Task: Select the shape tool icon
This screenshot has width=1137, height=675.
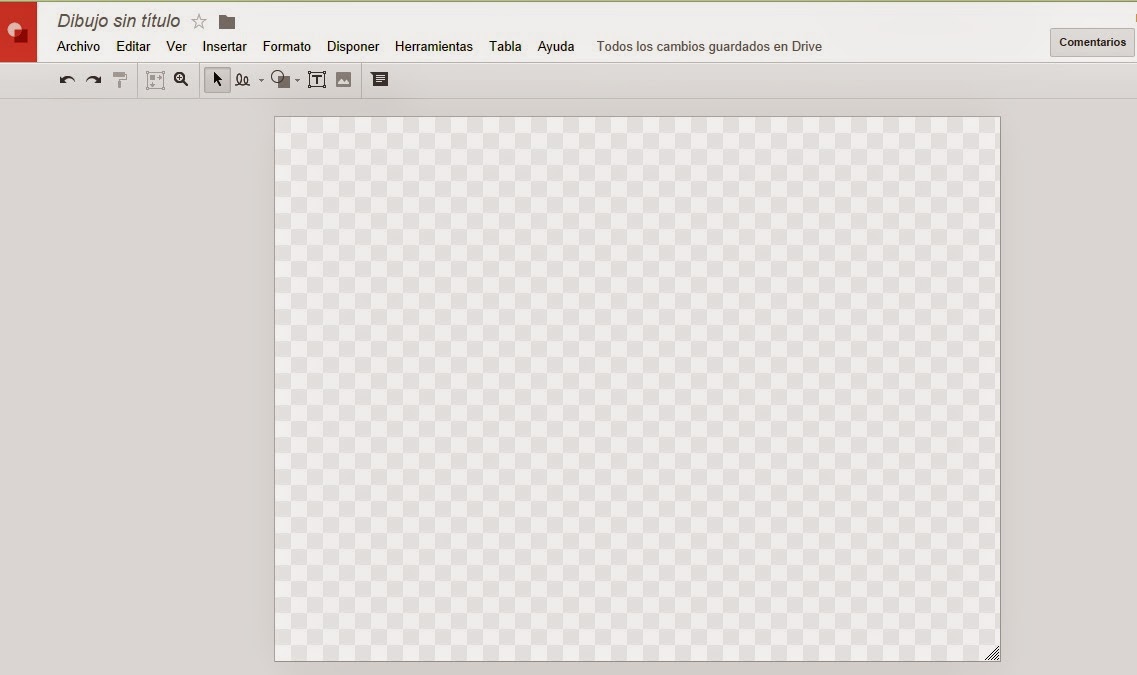Action: (280, 79)
